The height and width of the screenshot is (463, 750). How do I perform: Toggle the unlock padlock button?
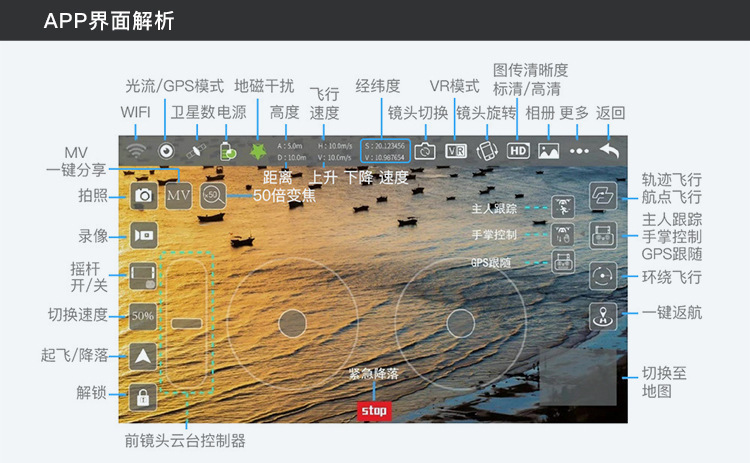point(143,397)
